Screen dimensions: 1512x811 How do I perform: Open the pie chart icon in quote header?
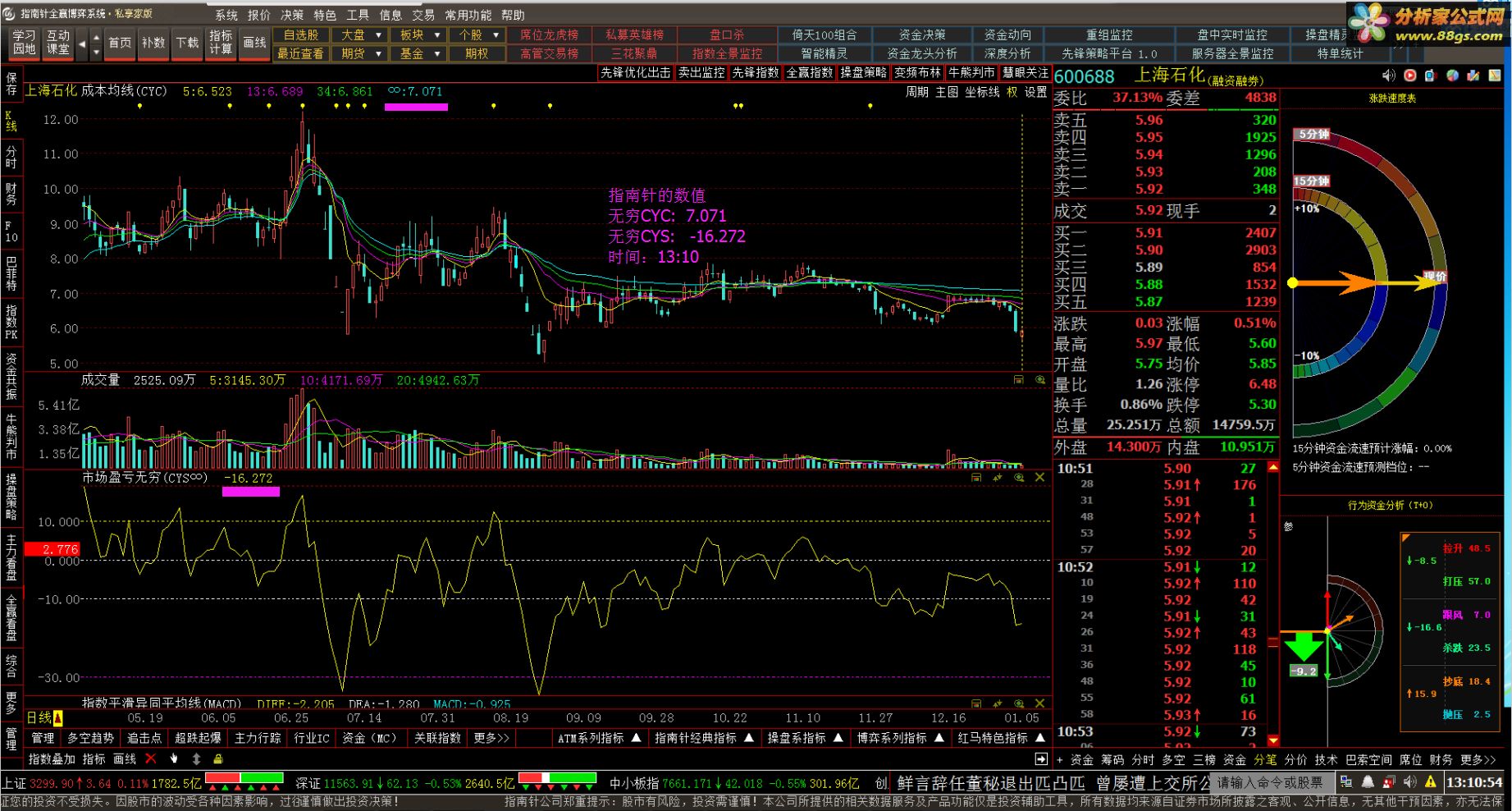coord(1453,76)
